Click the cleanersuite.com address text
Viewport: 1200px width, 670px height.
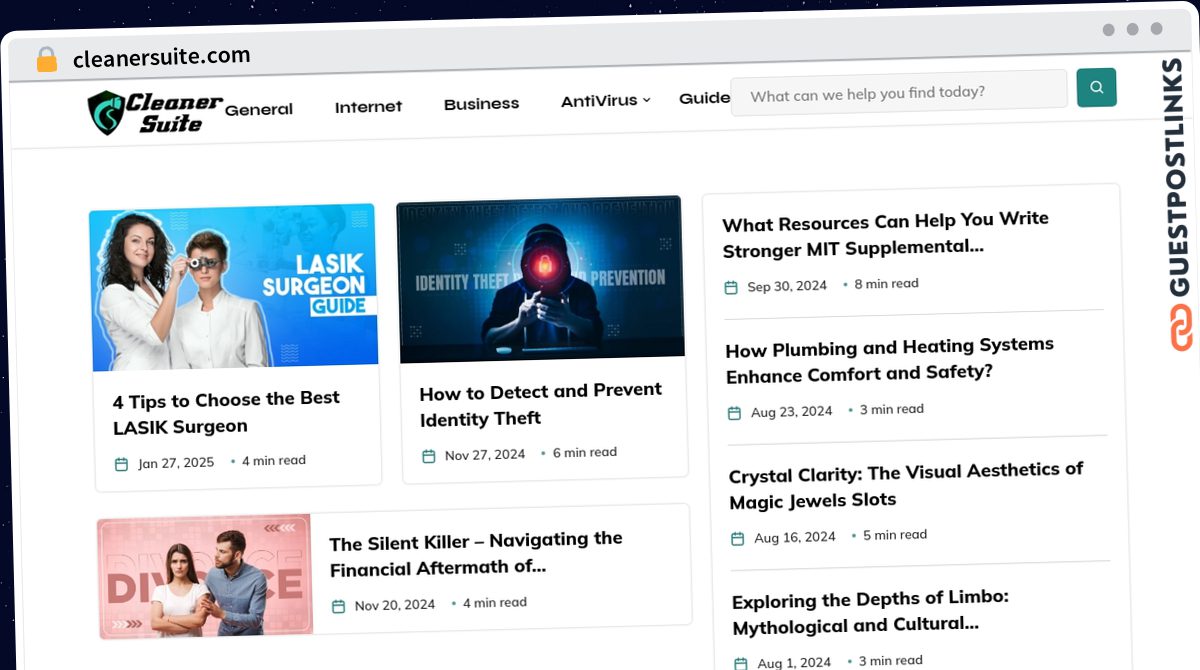click(x=162, y=57)
